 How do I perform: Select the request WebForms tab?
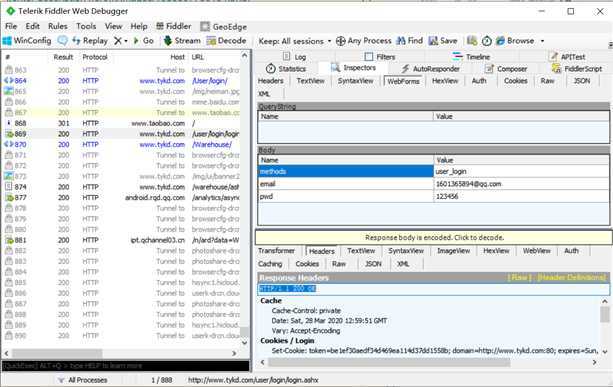(x=403, y=81)
